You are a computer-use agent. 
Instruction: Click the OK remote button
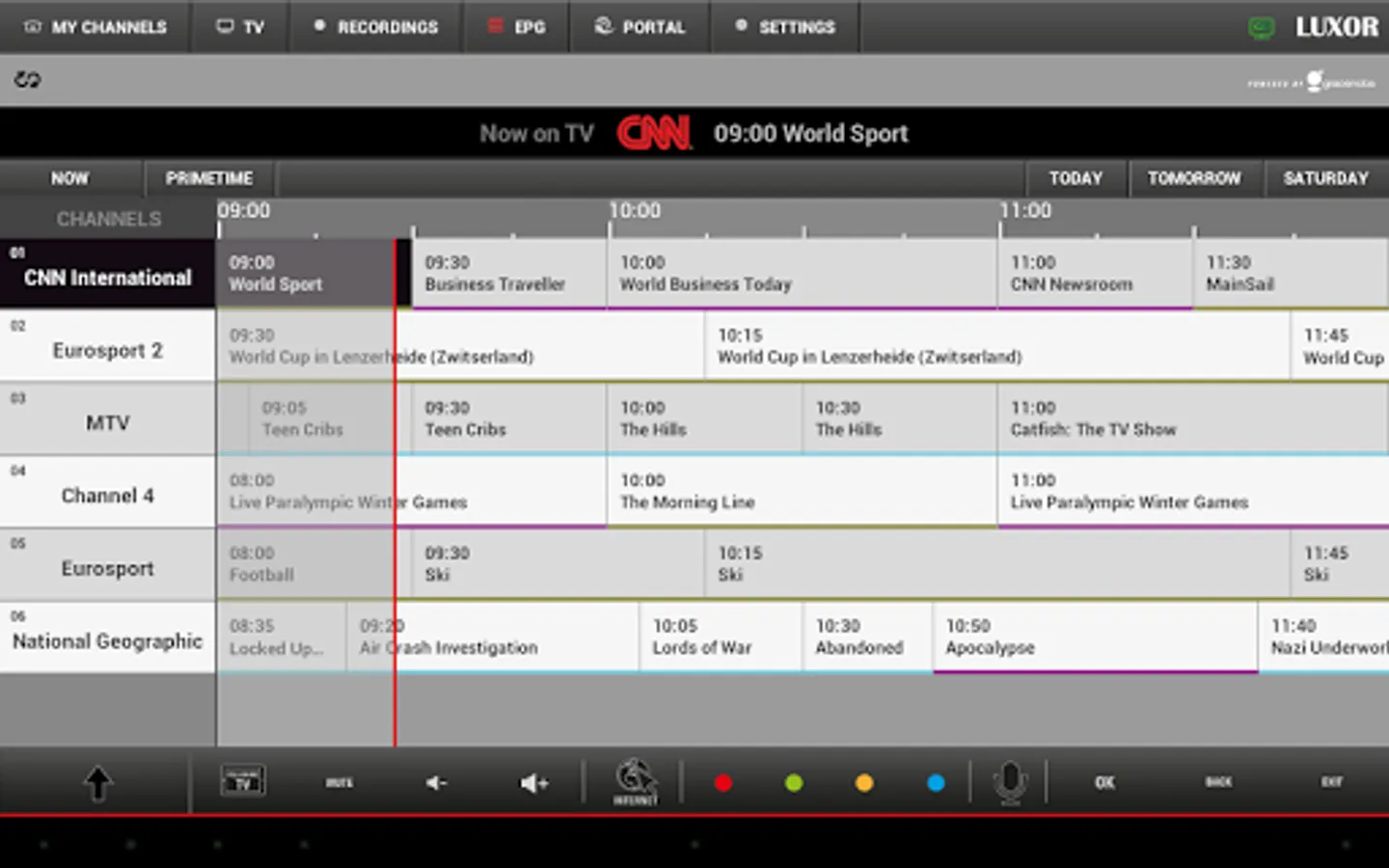tap(1105, 782)
